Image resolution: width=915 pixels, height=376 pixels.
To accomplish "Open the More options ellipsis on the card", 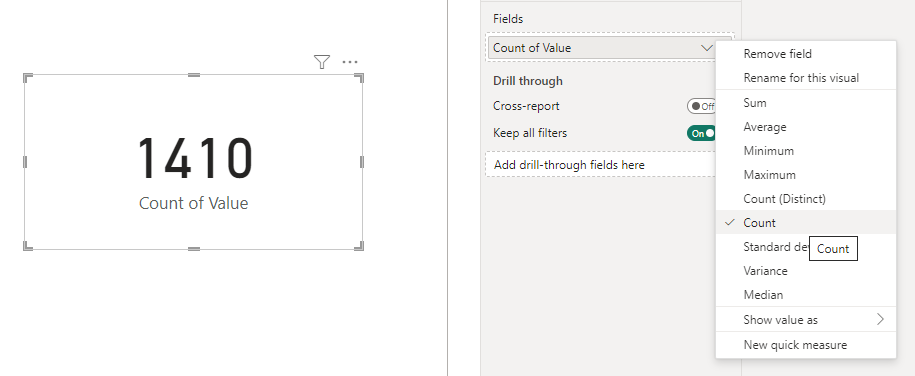I will pos(350,62).
